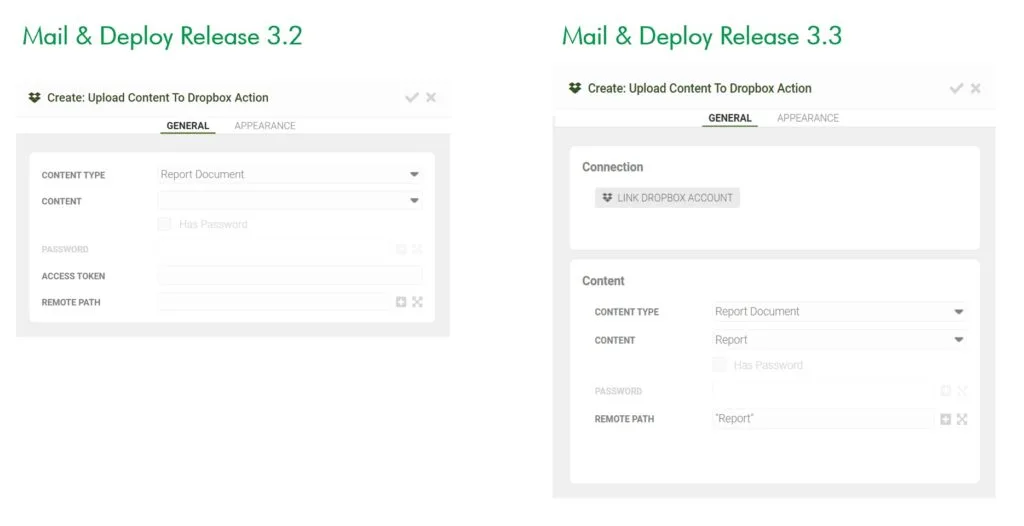
Task: Click plus icon beside Password in 3.2
Action: coord(401,249)
